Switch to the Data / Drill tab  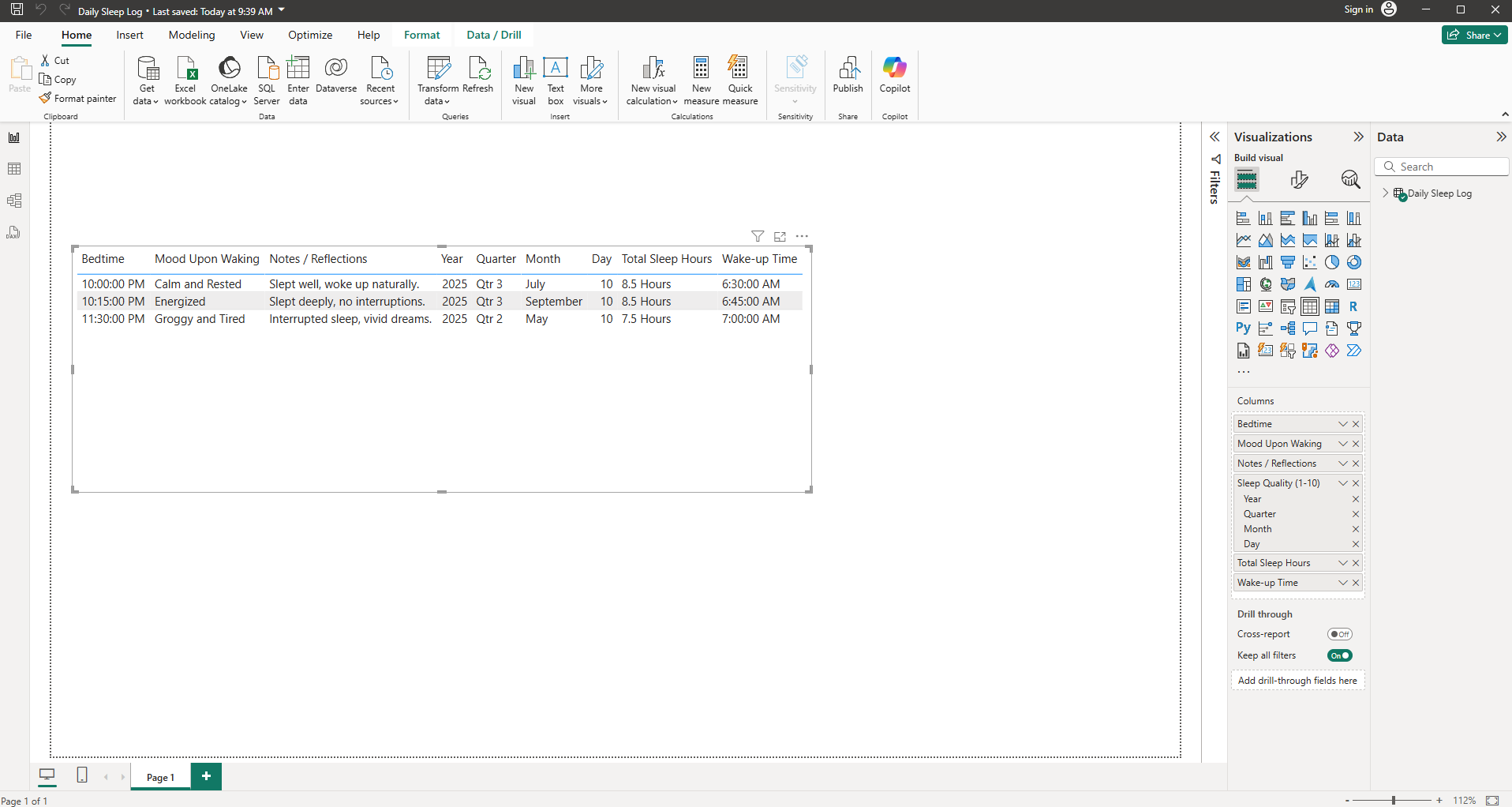pyautogui.click(x=493, y=35)
